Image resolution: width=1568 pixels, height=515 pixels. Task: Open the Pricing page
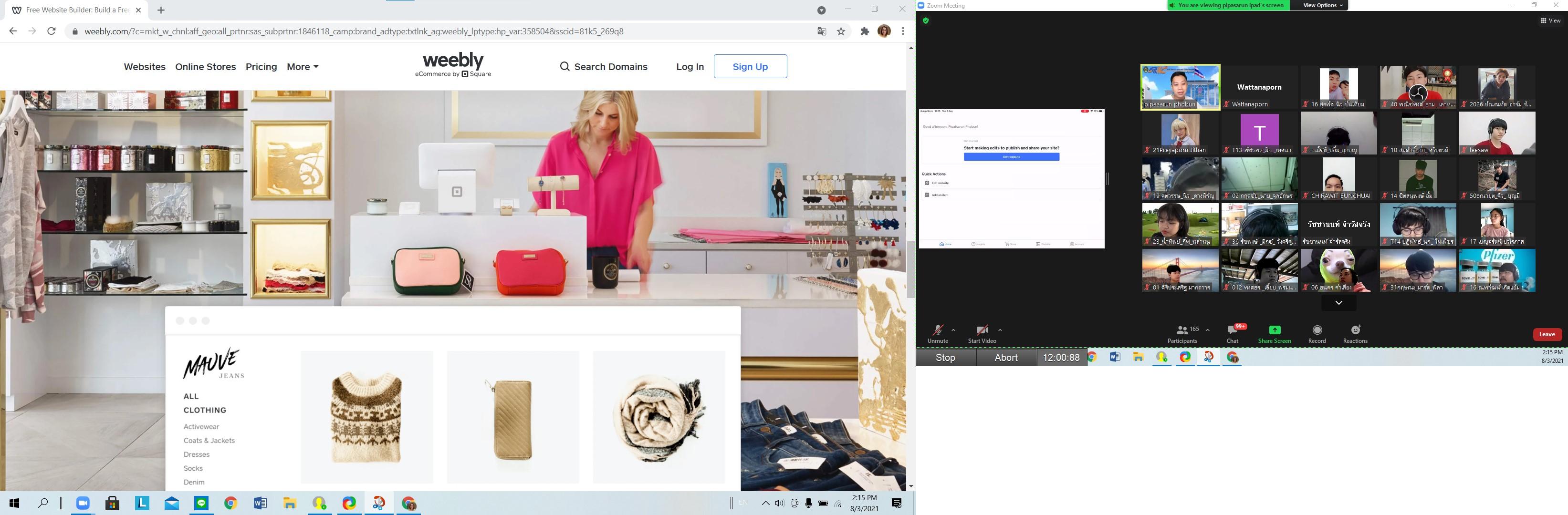(261, 67)
